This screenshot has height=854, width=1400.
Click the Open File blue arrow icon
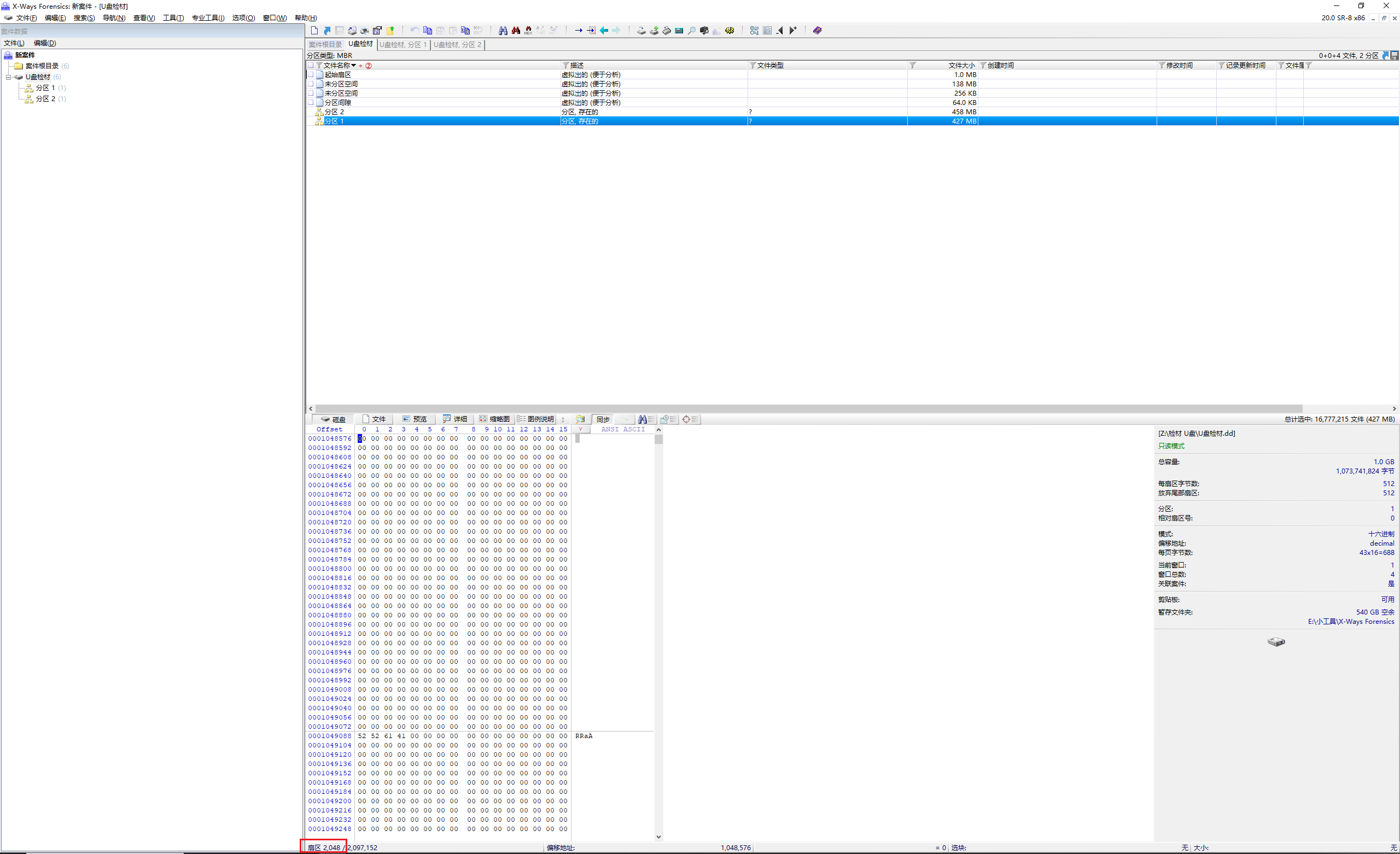point(326,31)
